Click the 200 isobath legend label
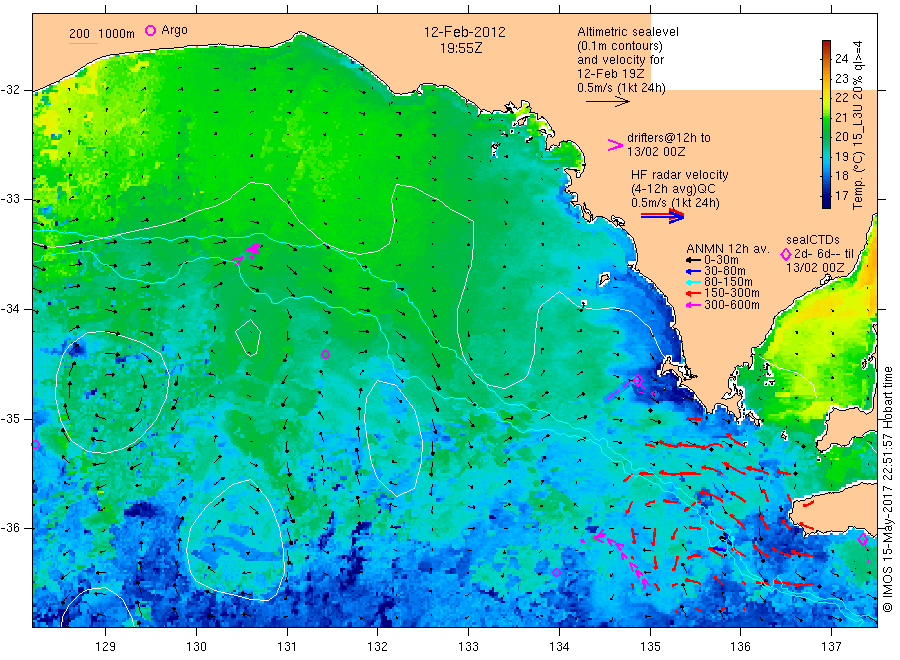 click(79, 33)
